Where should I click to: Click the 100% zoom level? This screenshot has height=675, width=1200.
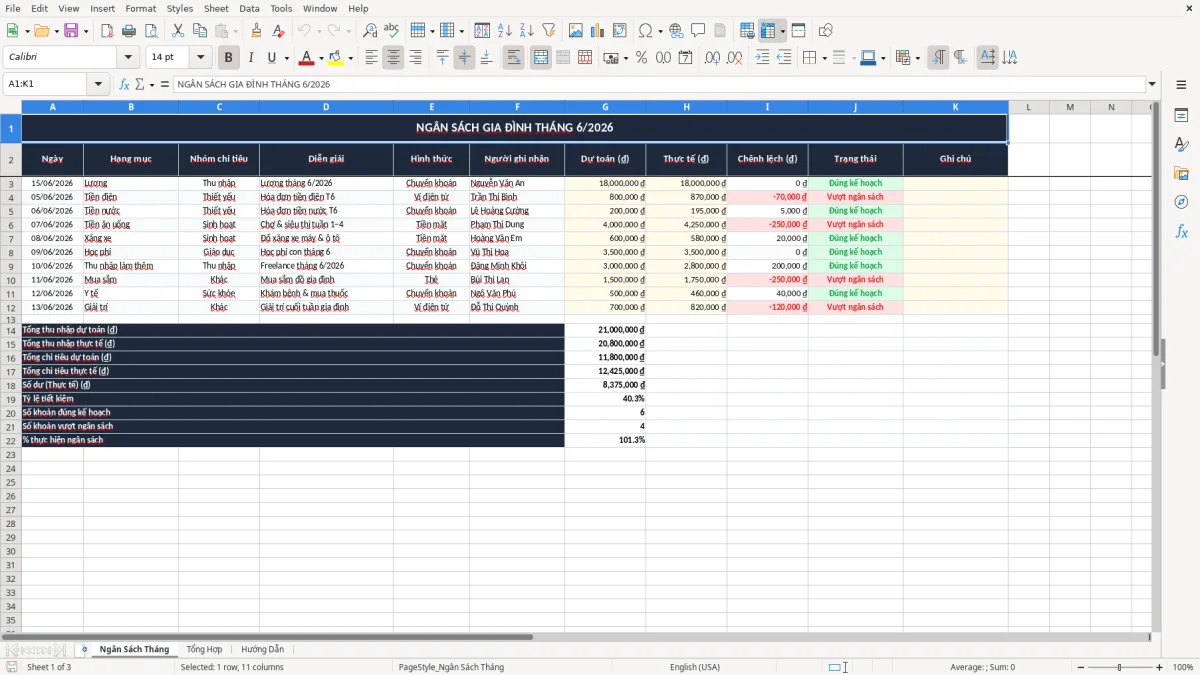click(x=1183, y=667)
